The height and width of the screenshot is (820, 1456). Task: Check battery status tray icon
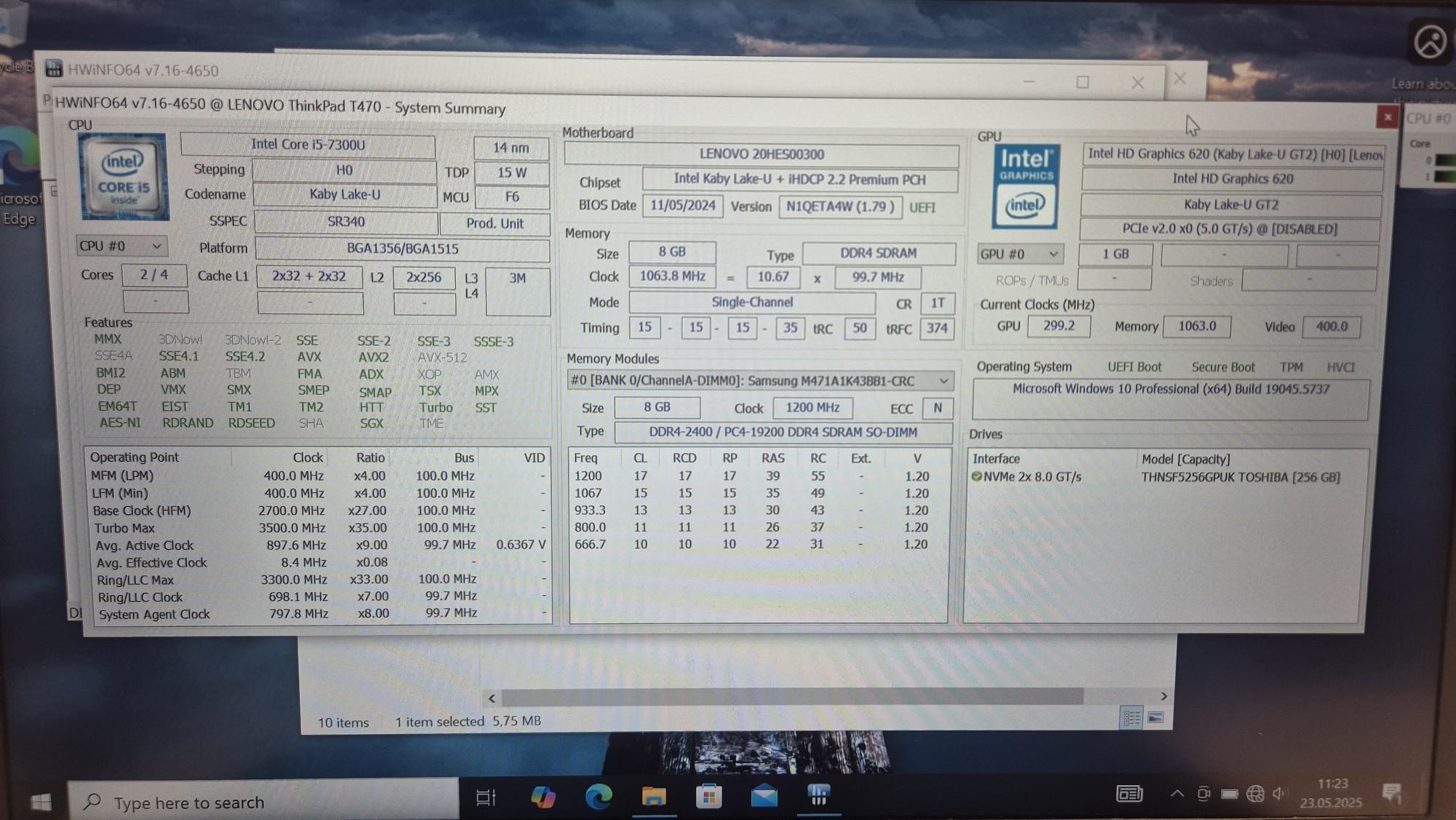coord(1230,794)
